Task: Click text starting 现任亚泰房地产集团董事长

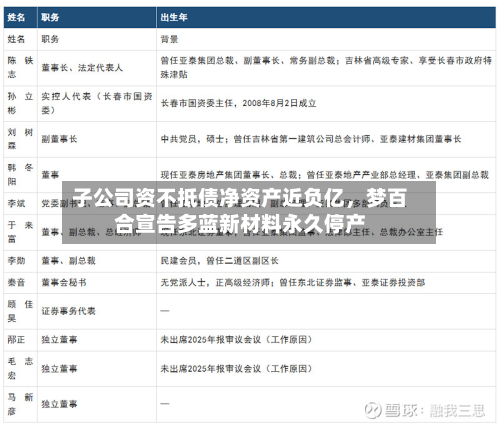Action: click(324, 175)
